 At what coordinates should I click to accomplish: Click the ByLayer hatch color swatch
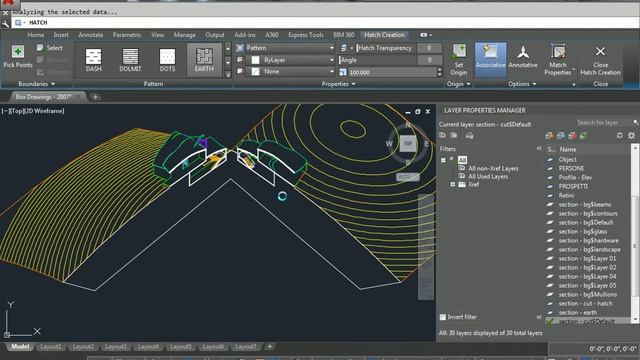coord(256,60)
